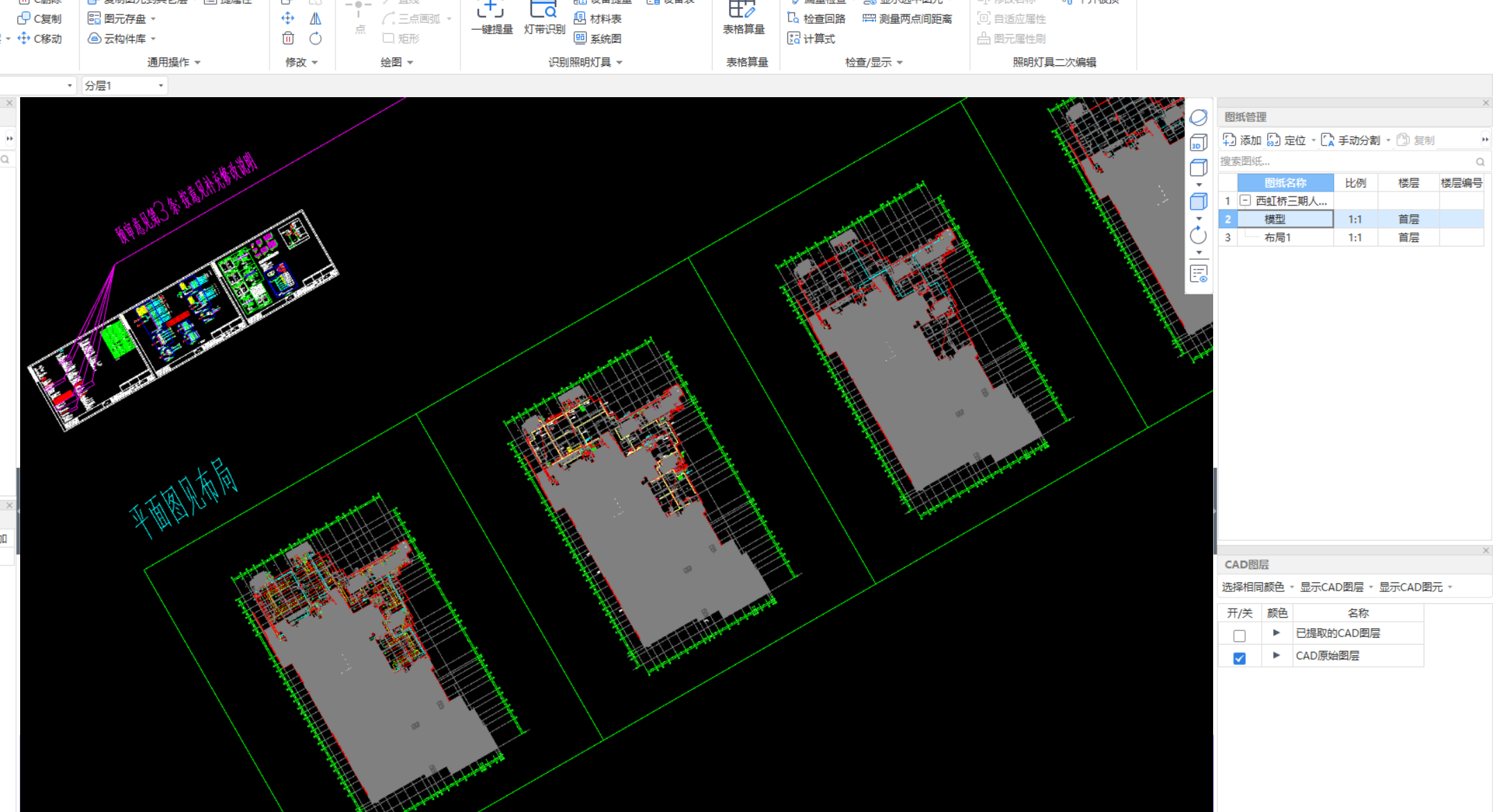
Task: Click the 灯带识别 tool
Action: pyautogui.click(x=544, y=18)
